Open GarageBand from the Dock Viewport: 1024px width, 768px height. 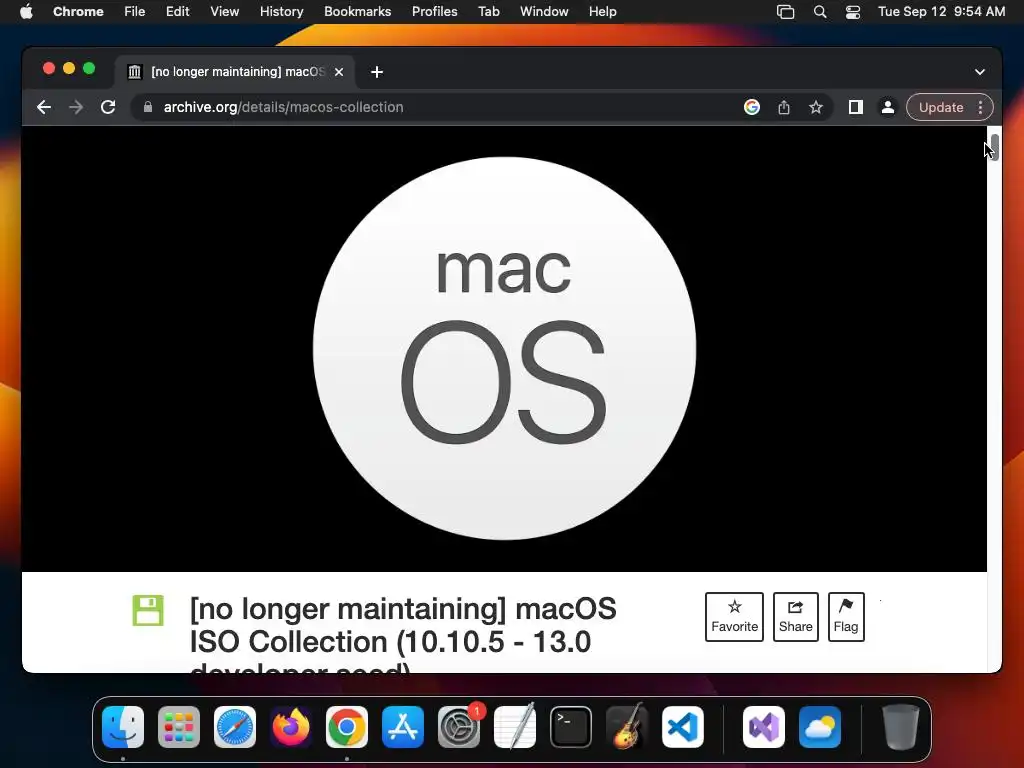point(627,727)
